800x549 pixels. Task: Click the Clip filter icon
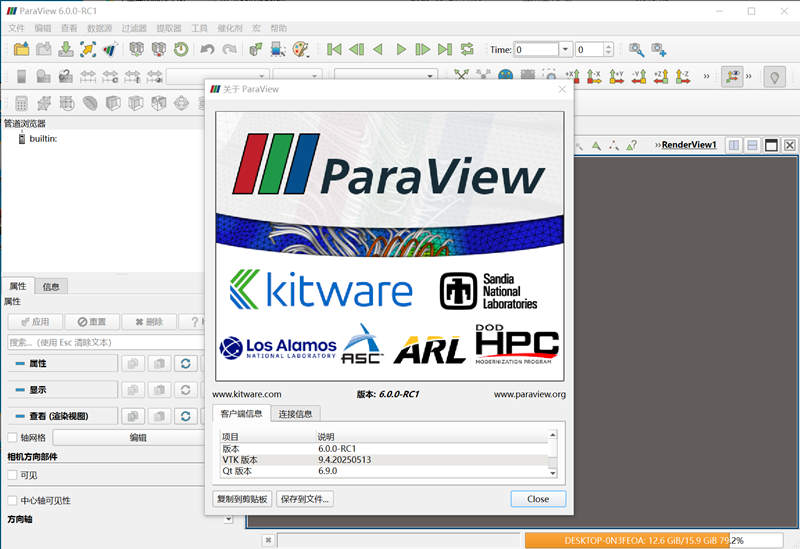[113, 104]
